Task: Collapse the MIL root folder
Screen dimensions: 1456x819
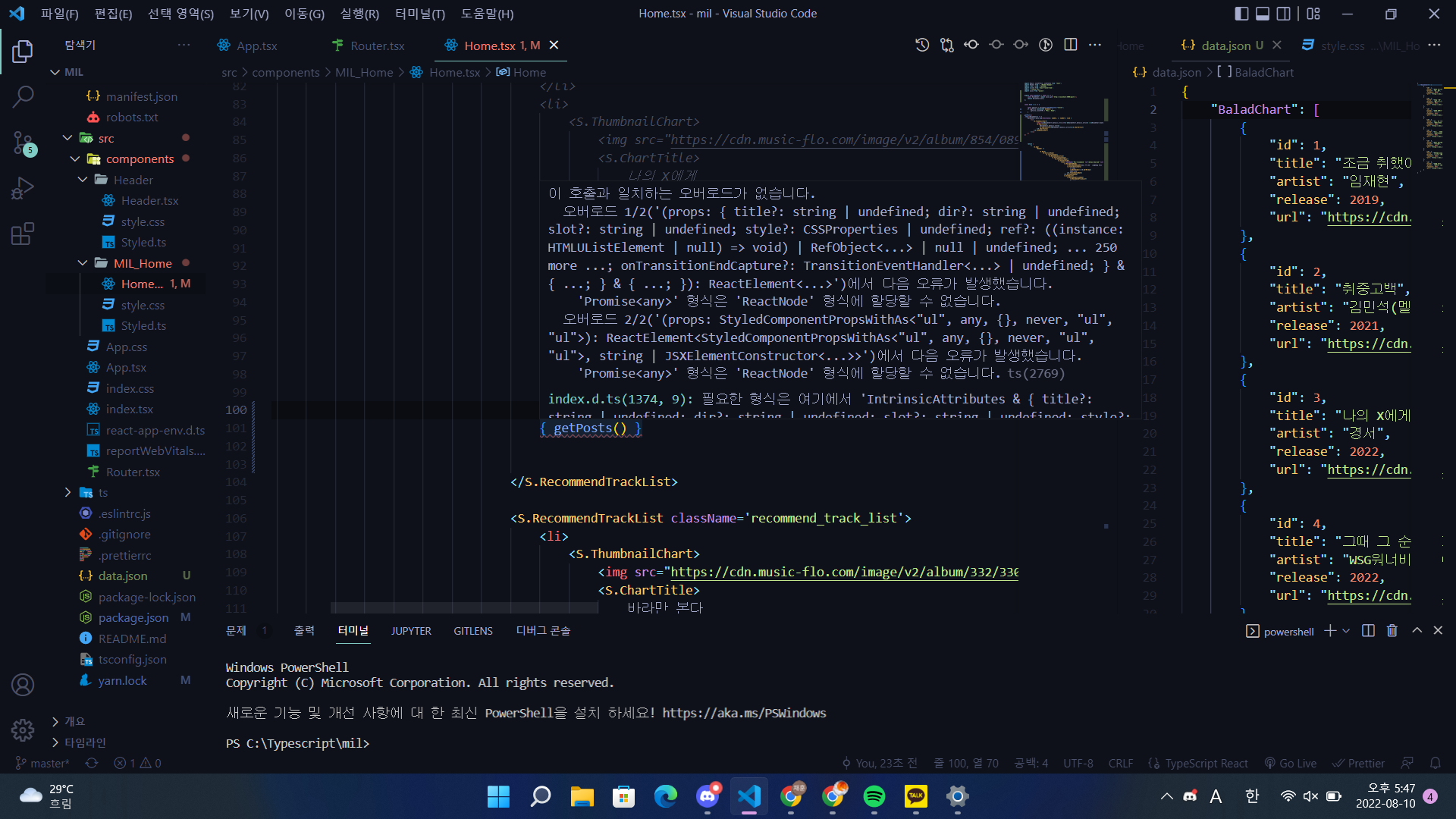Action: [55, 72]
